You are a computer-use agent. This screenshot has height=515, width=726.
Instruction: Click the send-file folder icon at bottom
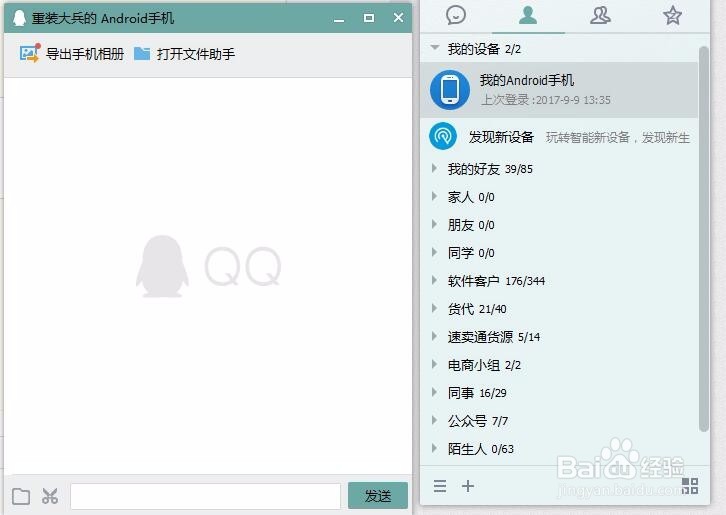(21, 496)
